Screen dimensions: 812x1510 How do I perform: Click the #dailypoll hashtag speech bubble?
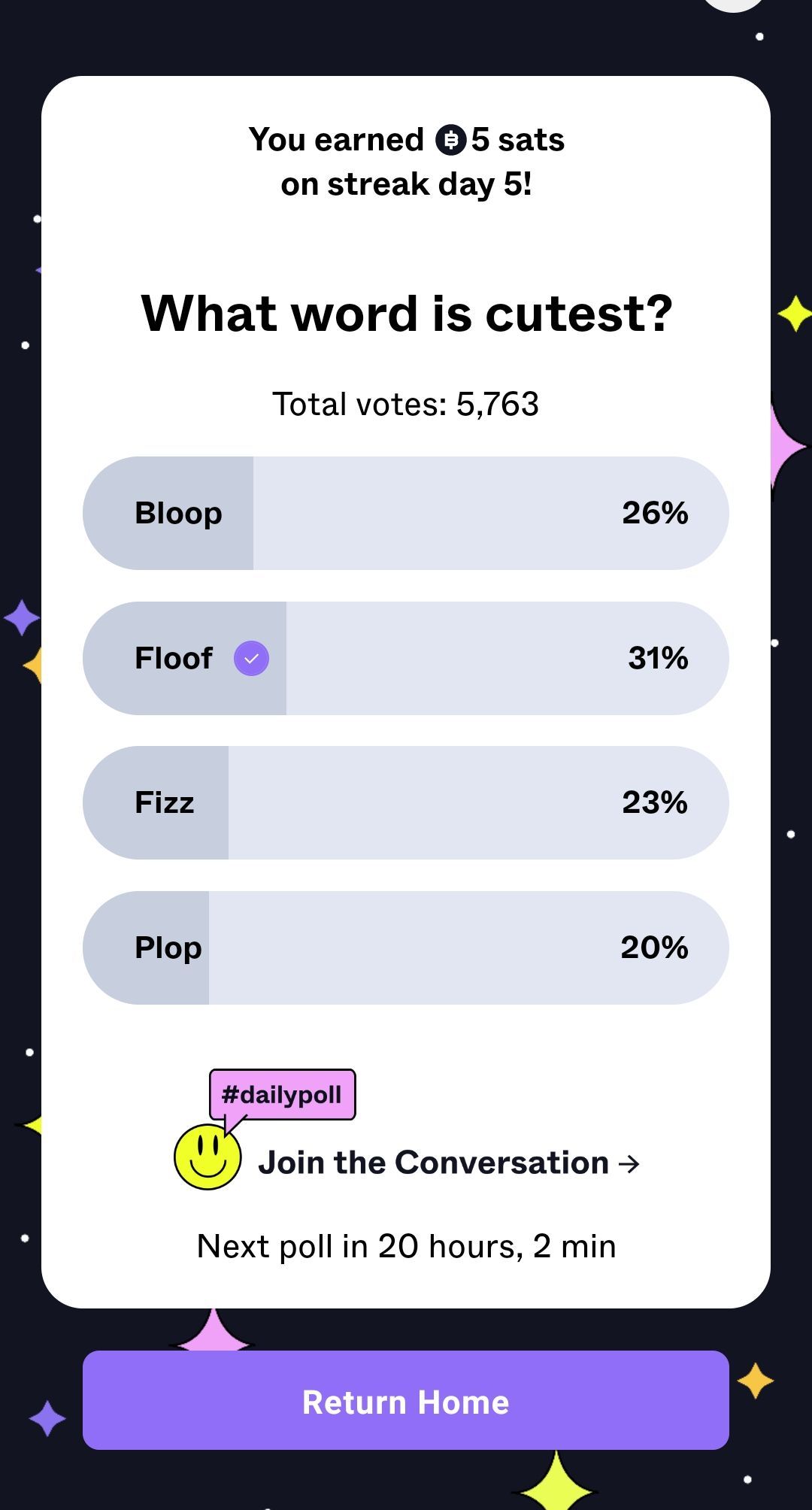click(x=282, y=1095)
